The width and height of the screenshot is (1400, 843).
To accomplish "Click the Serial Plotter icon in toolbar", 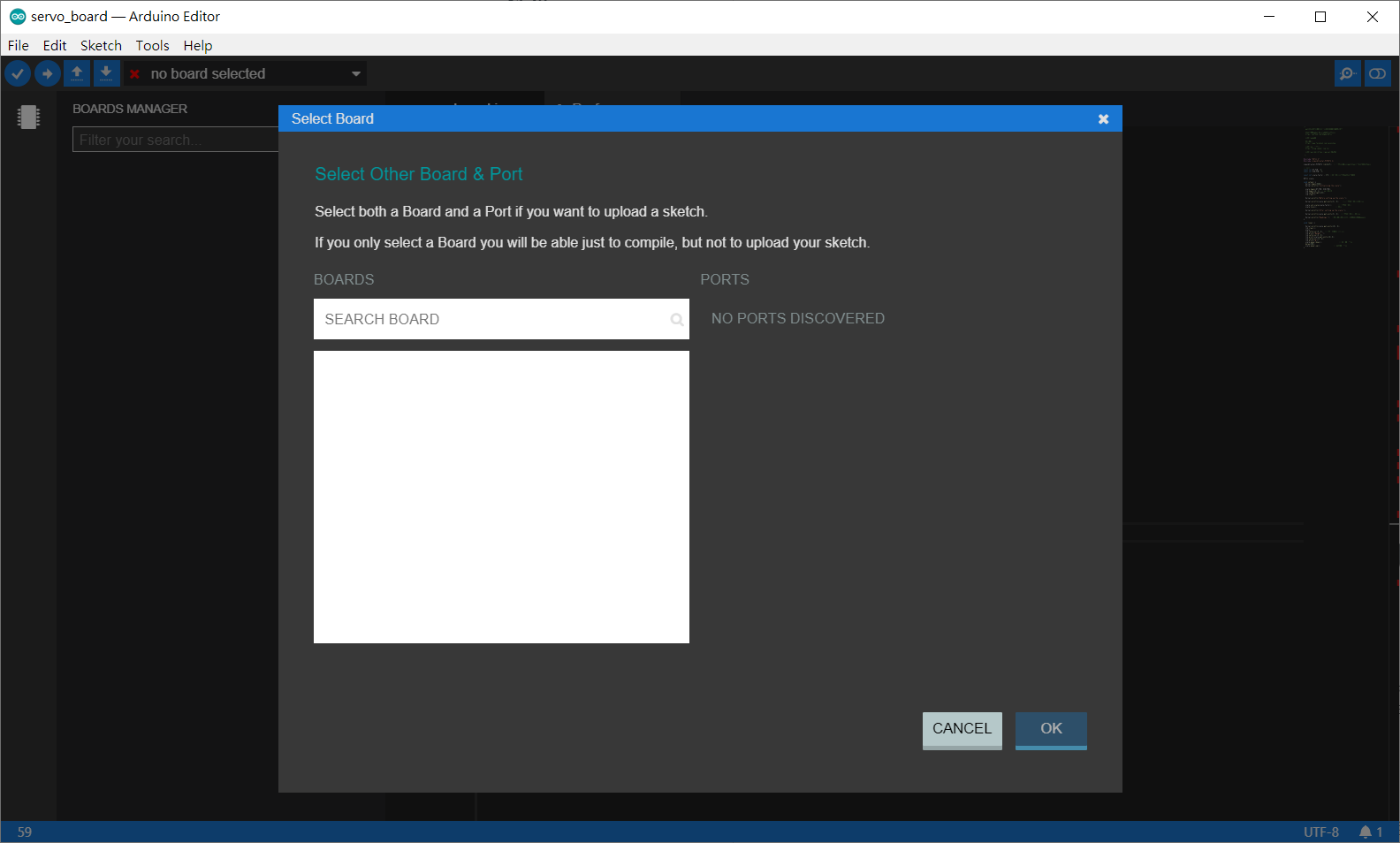I will click(x=1377, y=74).
